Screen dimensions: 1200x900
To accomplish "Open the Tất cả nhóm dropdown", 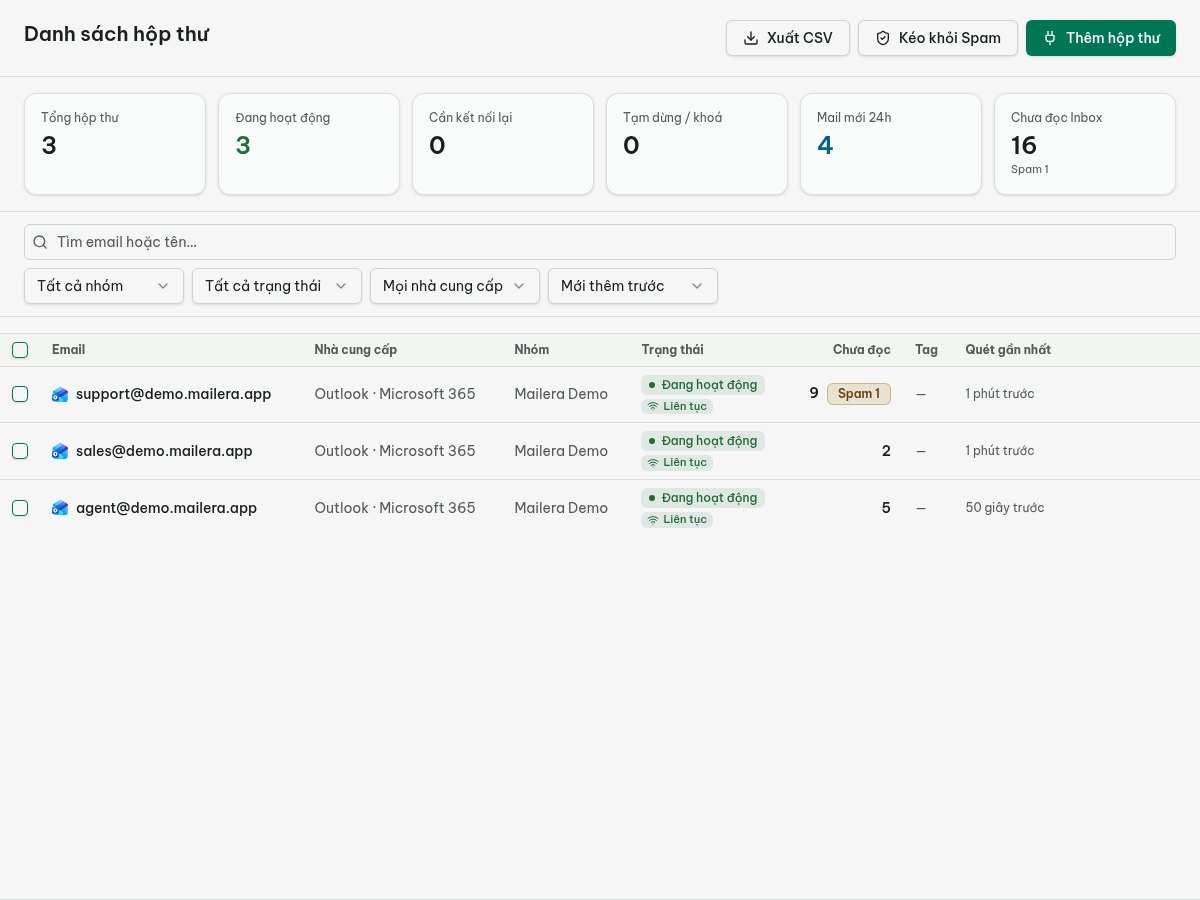I will 104,286.
